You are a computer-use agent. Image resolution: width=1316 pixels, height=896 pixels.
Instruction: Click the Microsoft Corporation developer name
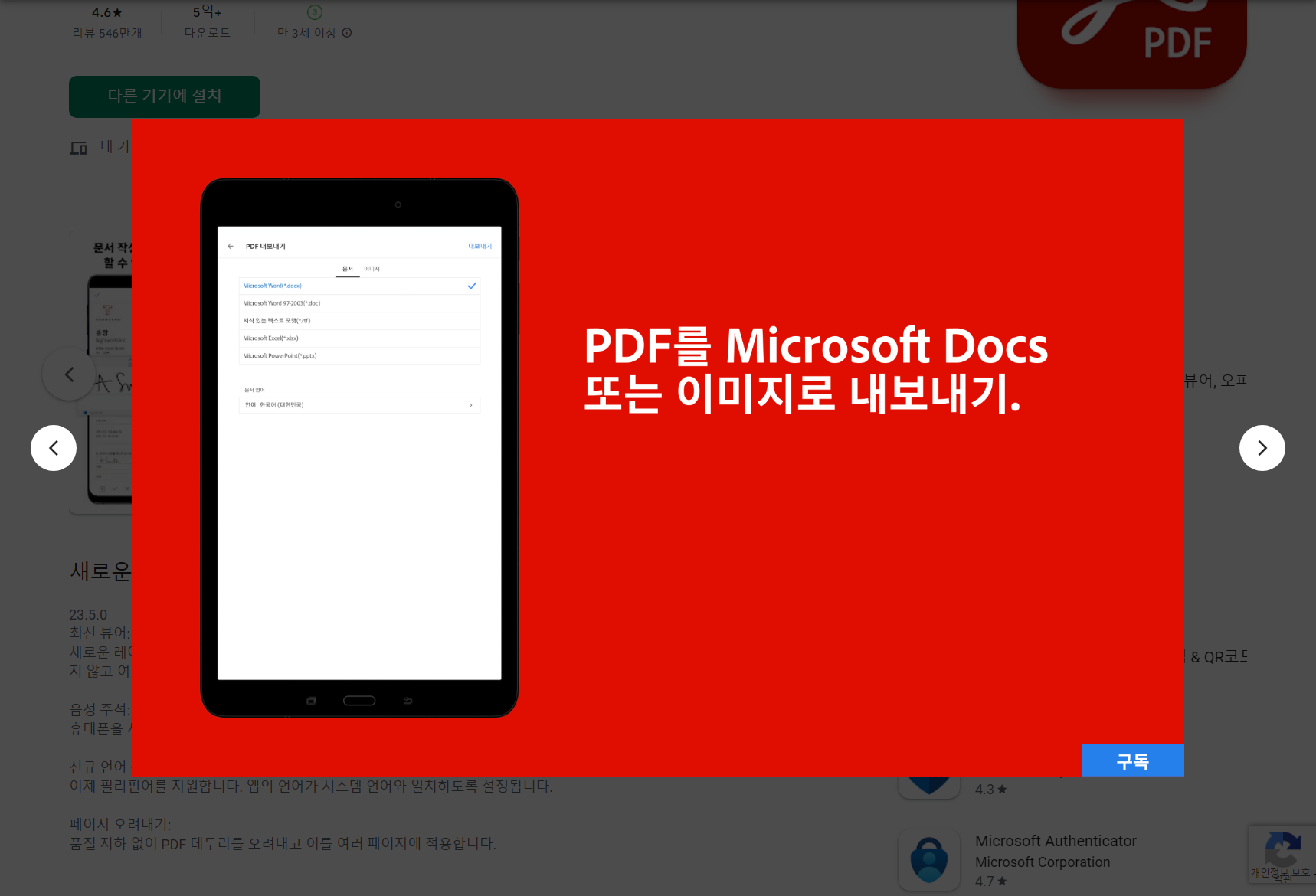pos(1043,862)
